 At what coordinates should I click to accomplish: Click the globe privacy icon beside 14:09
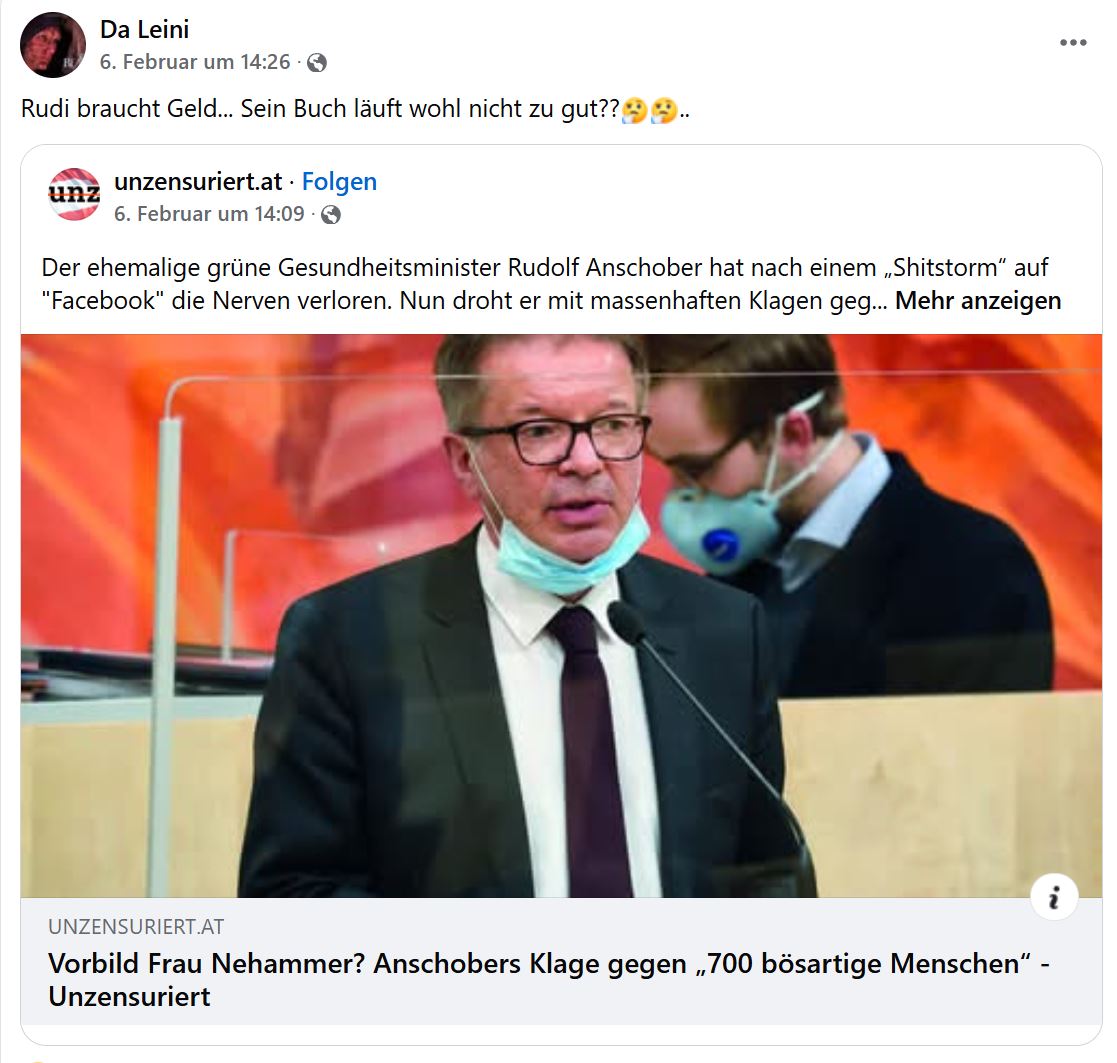point(331,214)
